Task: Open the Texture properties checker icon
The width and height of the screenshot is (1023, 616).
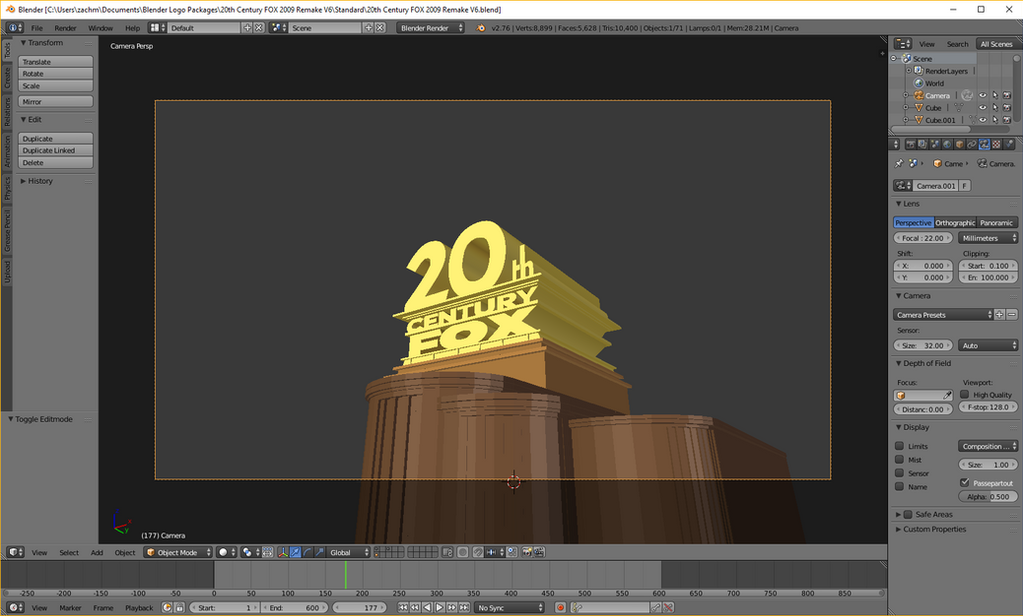Action: coord(996,144)
